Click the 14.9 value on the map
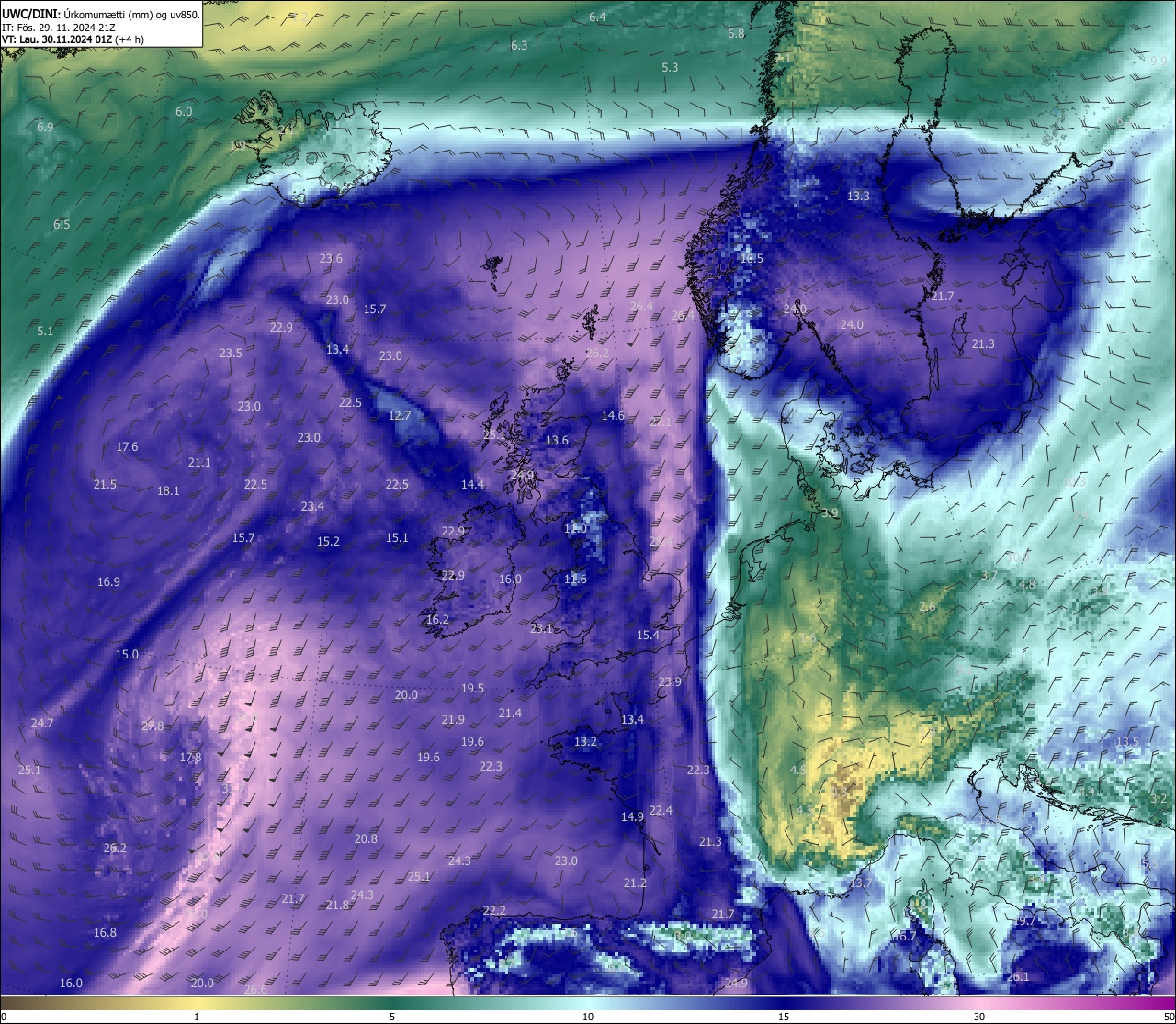 click(632, 817)
